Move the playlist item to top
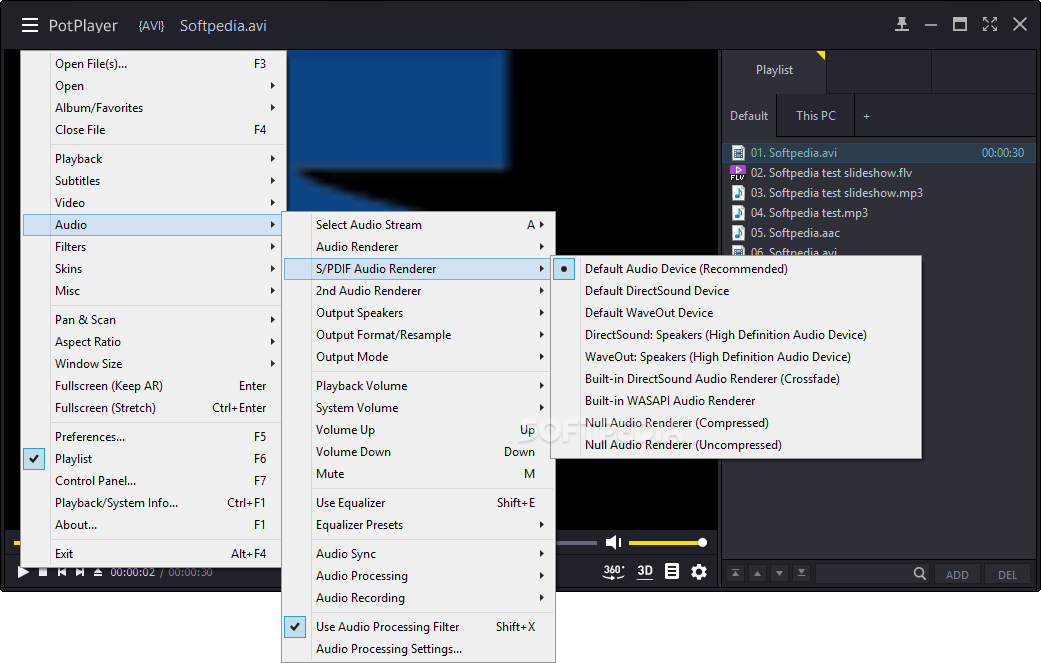The width and height of the screenshot is (1041, 663). (736, 573)
